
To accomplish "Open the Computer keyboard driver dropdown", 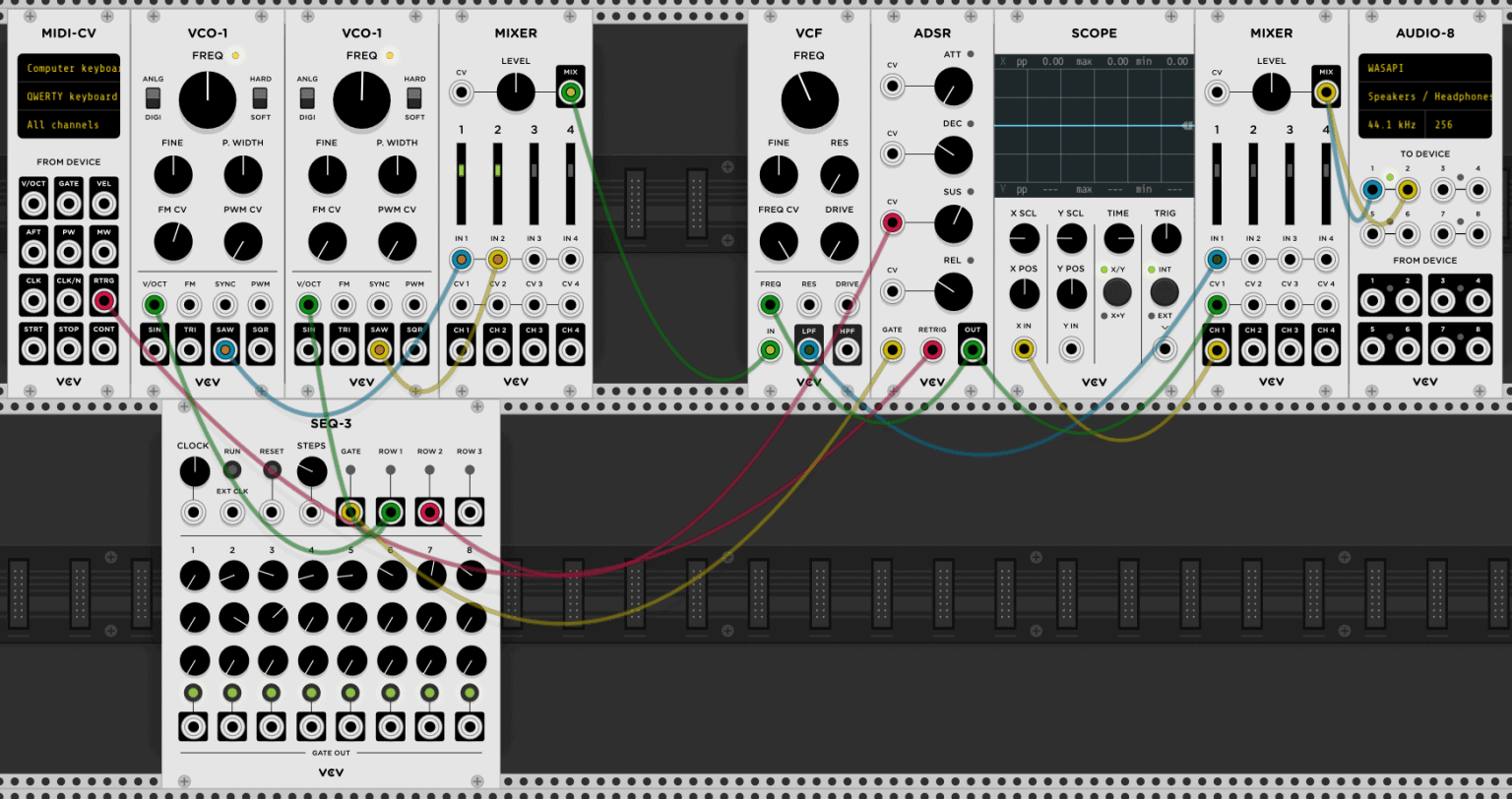I will click(x=69, y=68).
